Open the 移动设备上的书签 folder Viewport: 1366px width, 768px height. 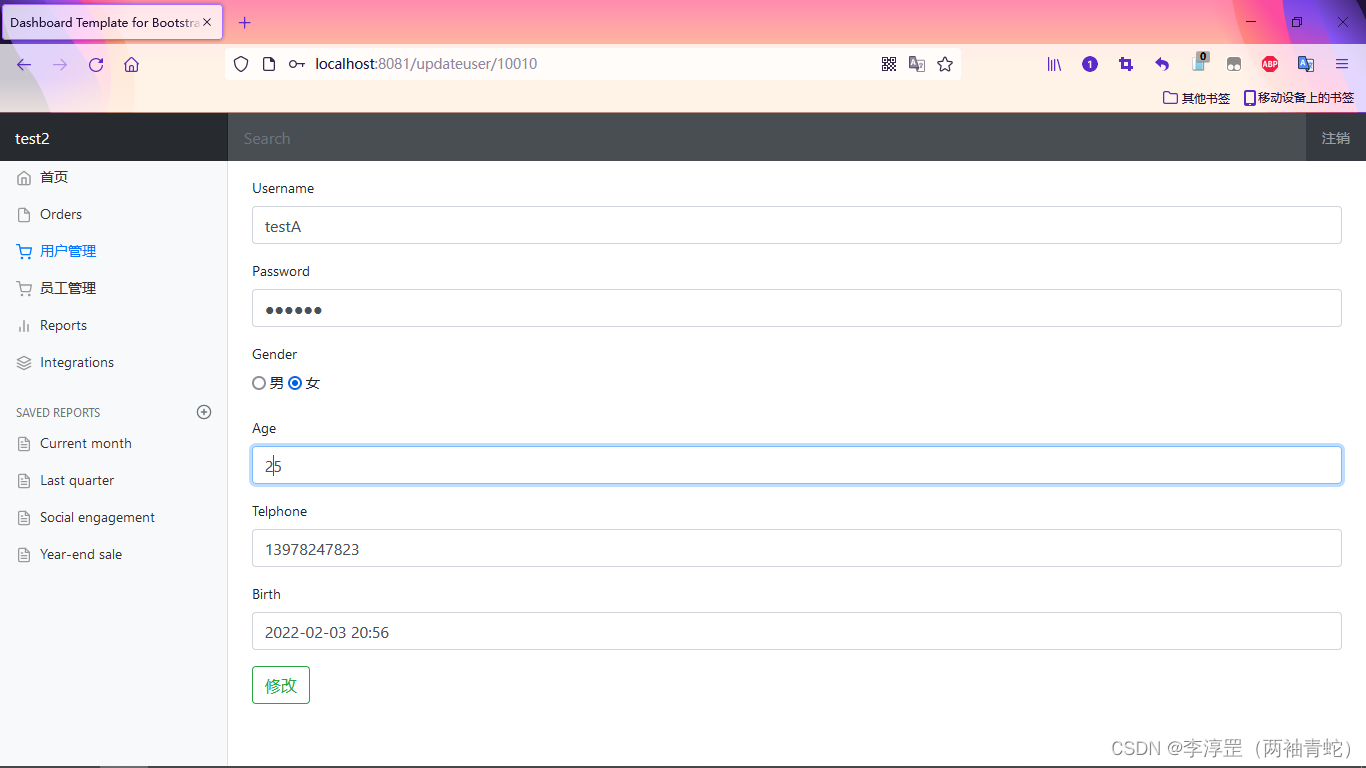(x=1299, y=98)
